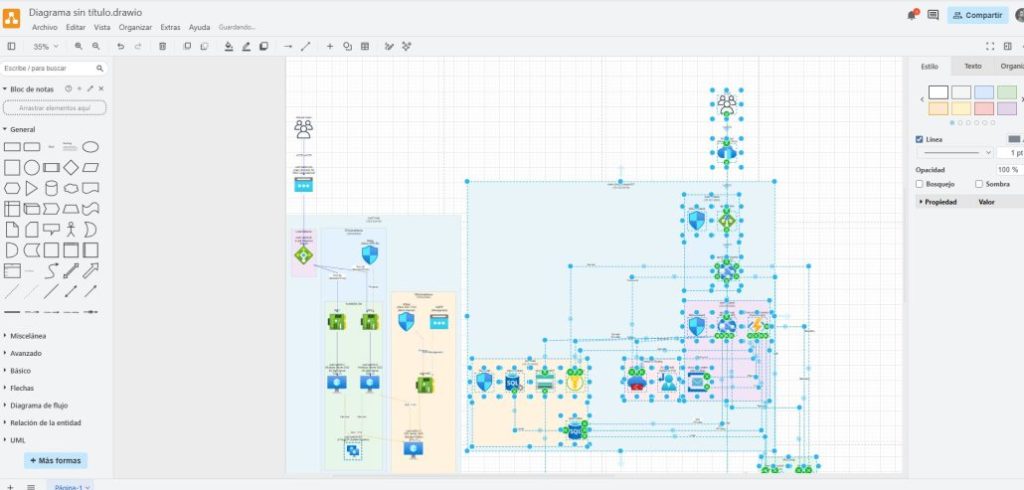This screenshot has height=490, width=1024.
Task: Click the Compartir button
Action: coord(977,15)
